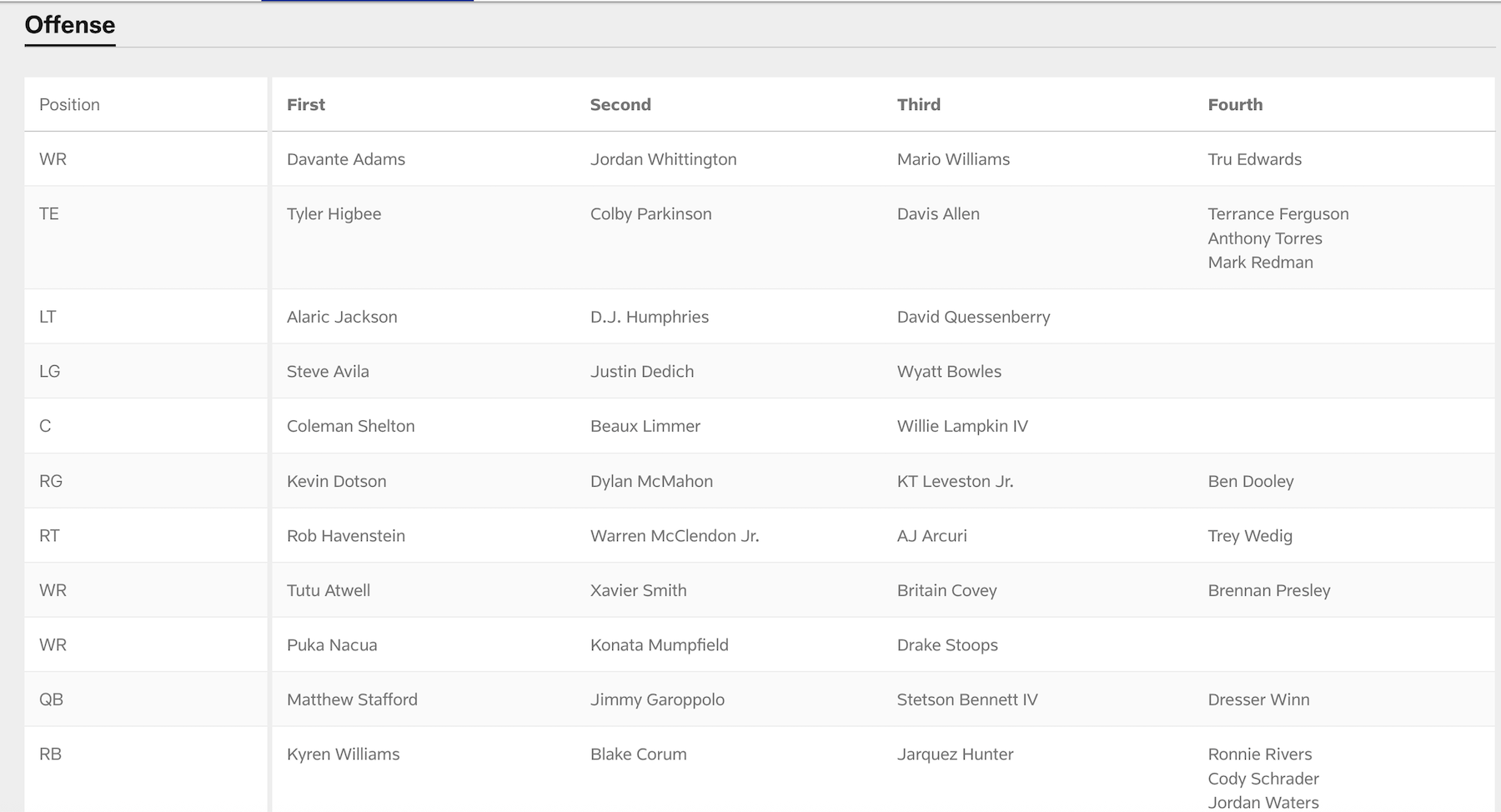Select Jimmy Garoppolo second-string QB

click(x=657, y=699)
